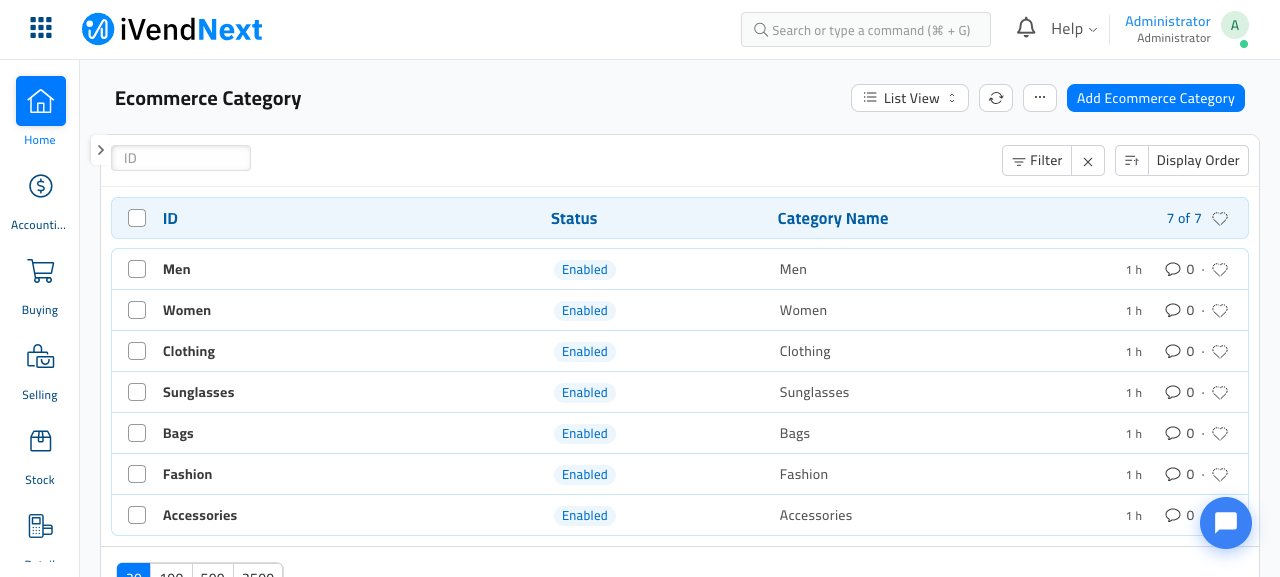Click Add Ecommerce Category button
The image size is (1280, 577).
[x=1156, y=98]
